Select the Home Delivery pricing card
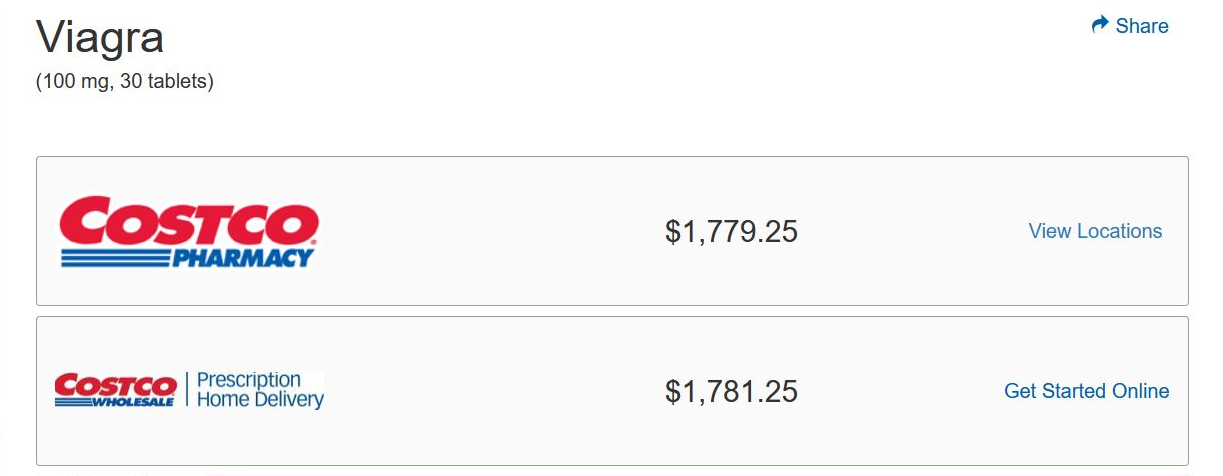Screen dimensions: 1223x476 point(612,391)
